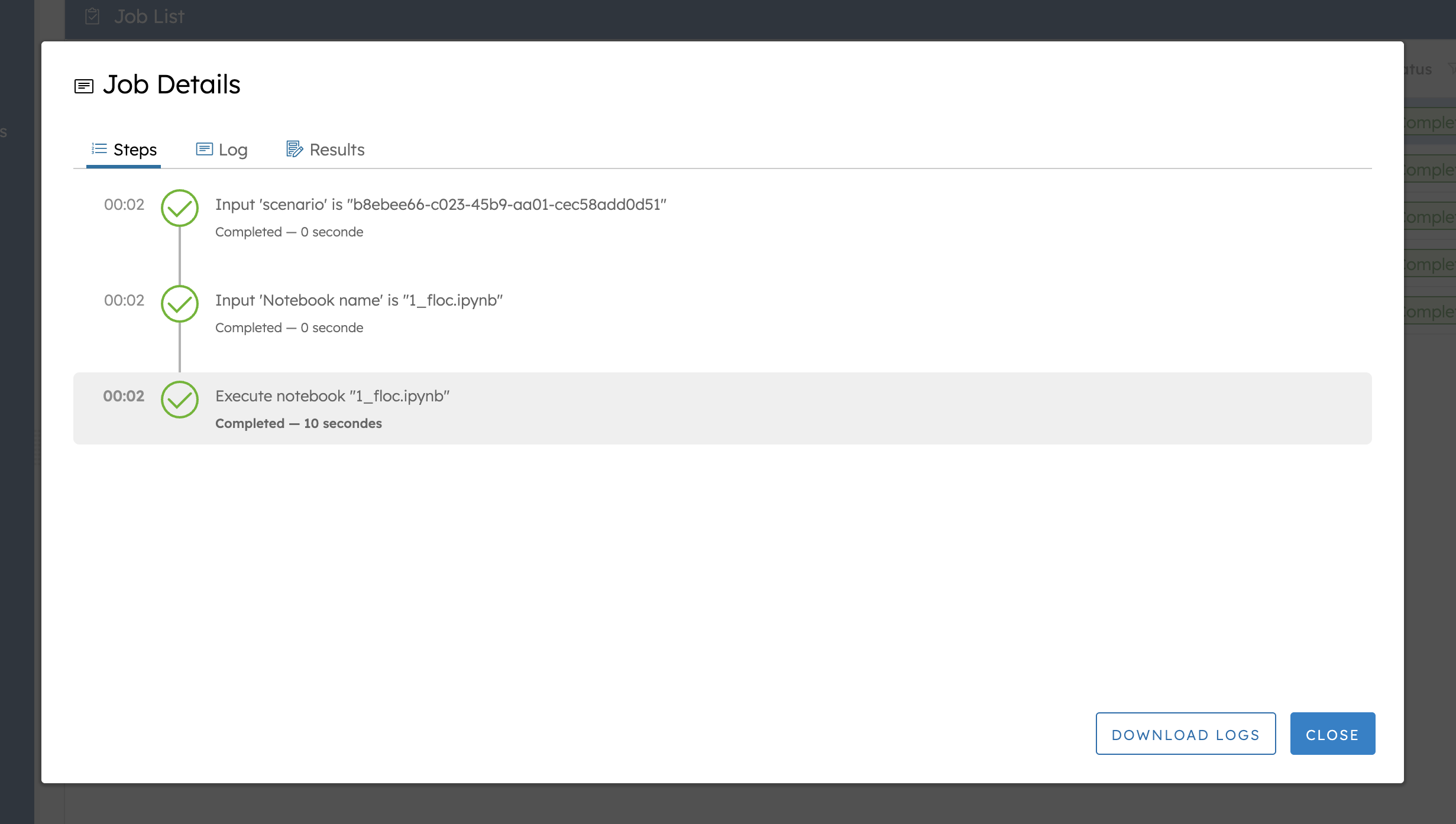Click the Job Details header icon
This screenshot has height=824, width=1456.
[84, 86]
